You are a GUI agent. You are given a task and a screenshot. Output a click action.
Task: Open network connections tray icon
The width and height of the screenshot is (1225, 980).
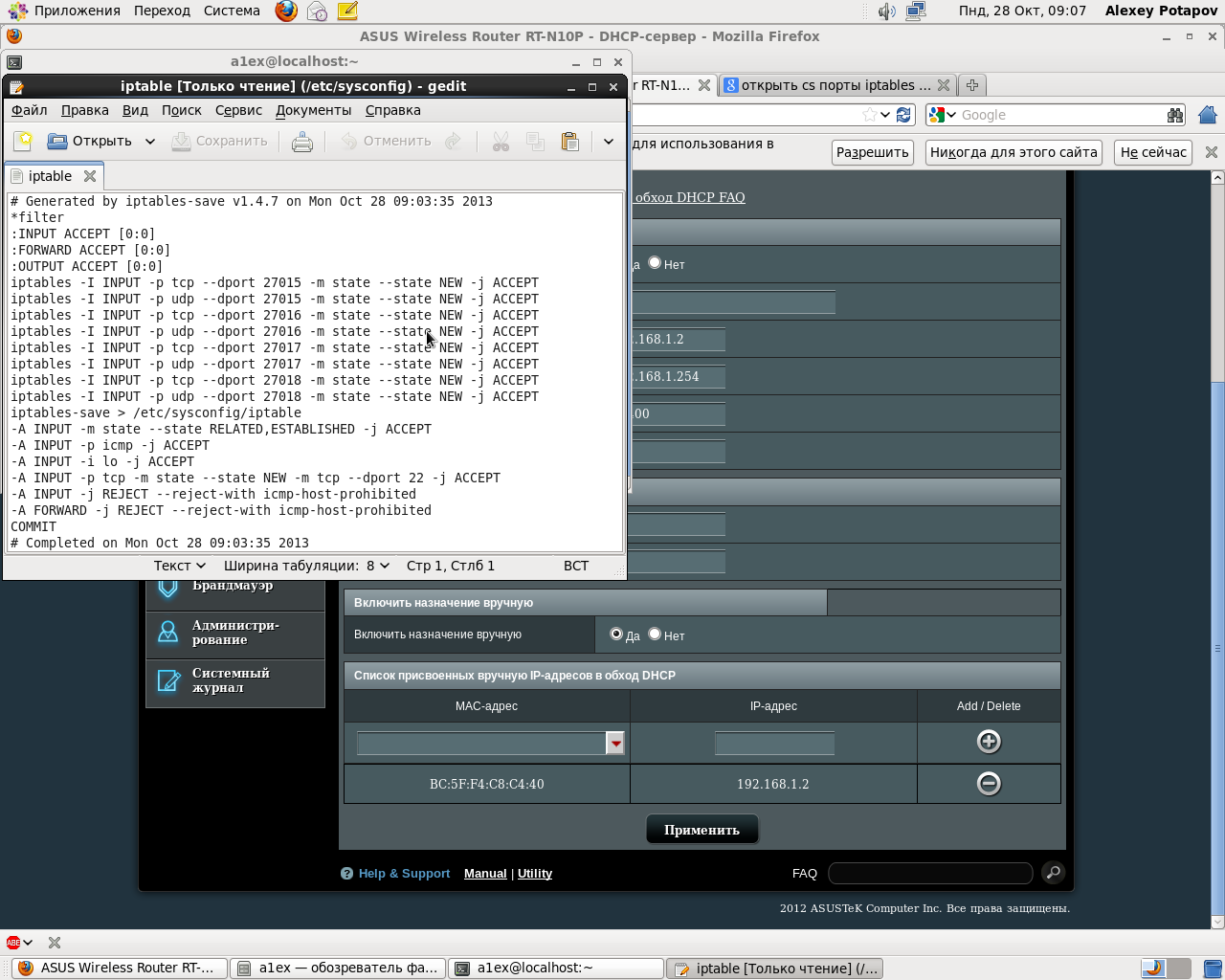(916, 11)
